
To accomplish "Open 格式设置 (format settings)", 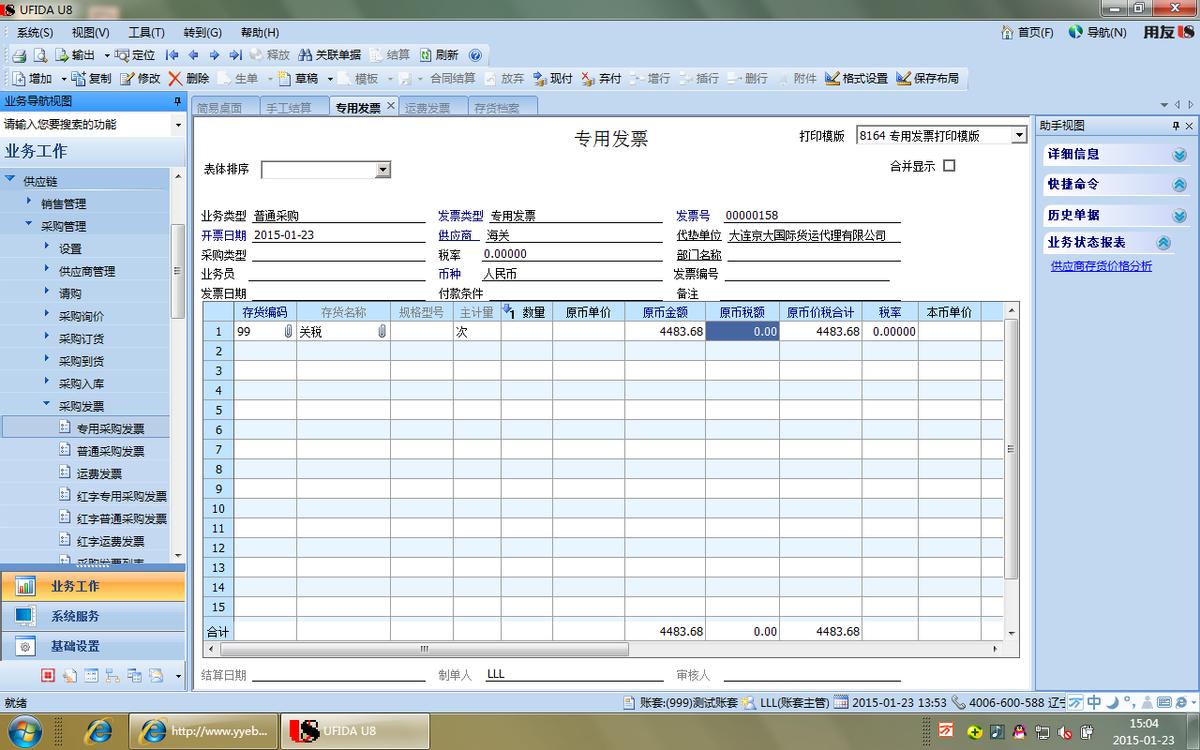I will 857,78.
